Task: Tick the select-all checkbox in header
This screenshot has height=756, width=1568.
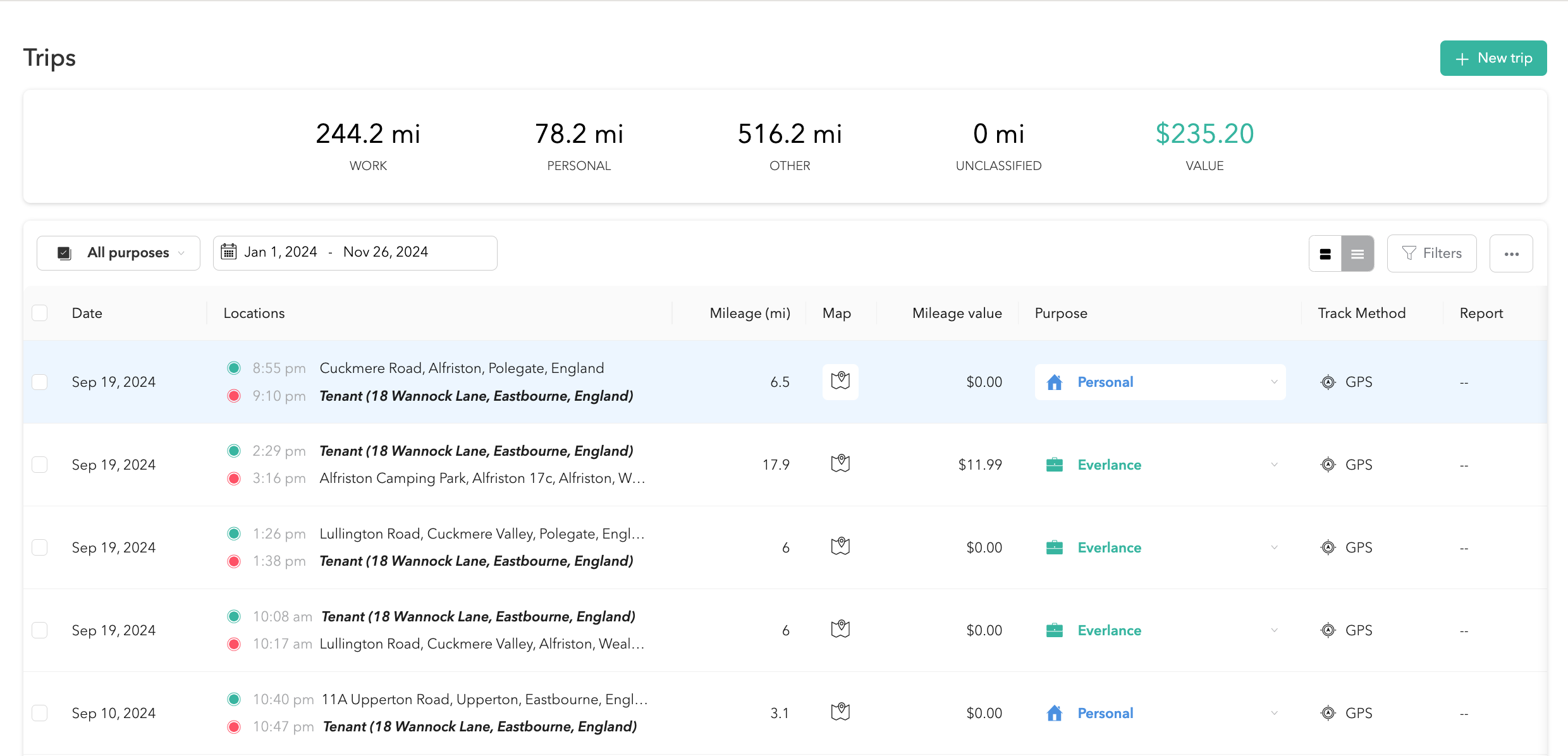Action: pyautogui.click(x=40, y=313)
